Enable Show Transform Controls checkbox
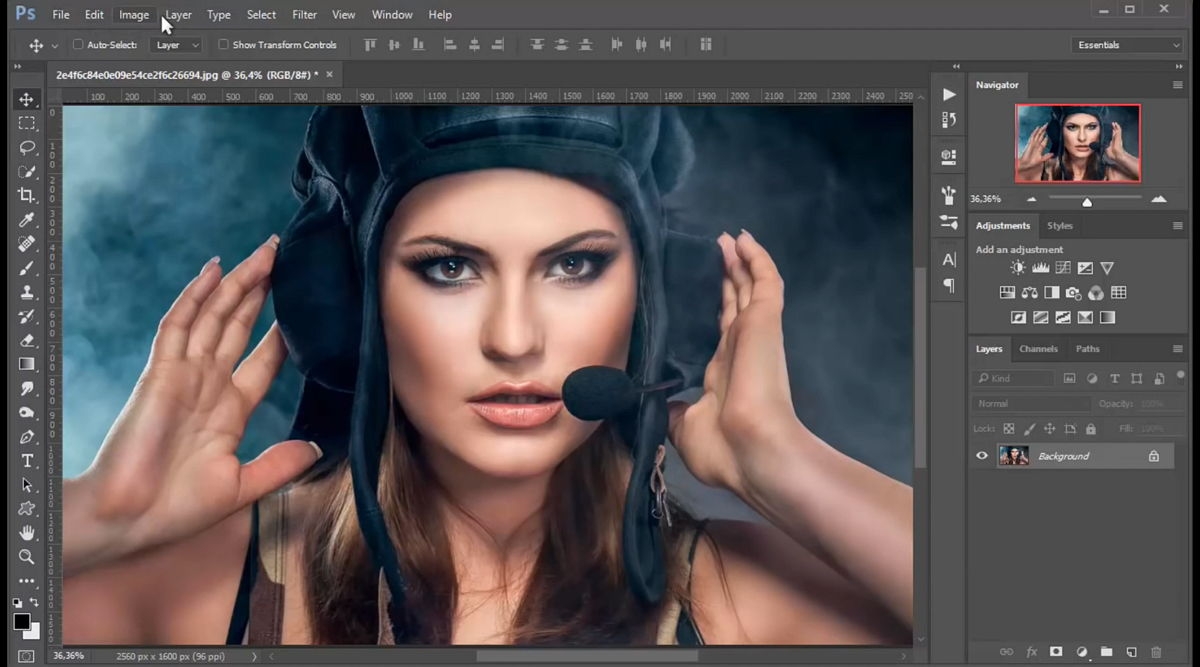The image size is (1200, 667). click(x=223, y=45)
